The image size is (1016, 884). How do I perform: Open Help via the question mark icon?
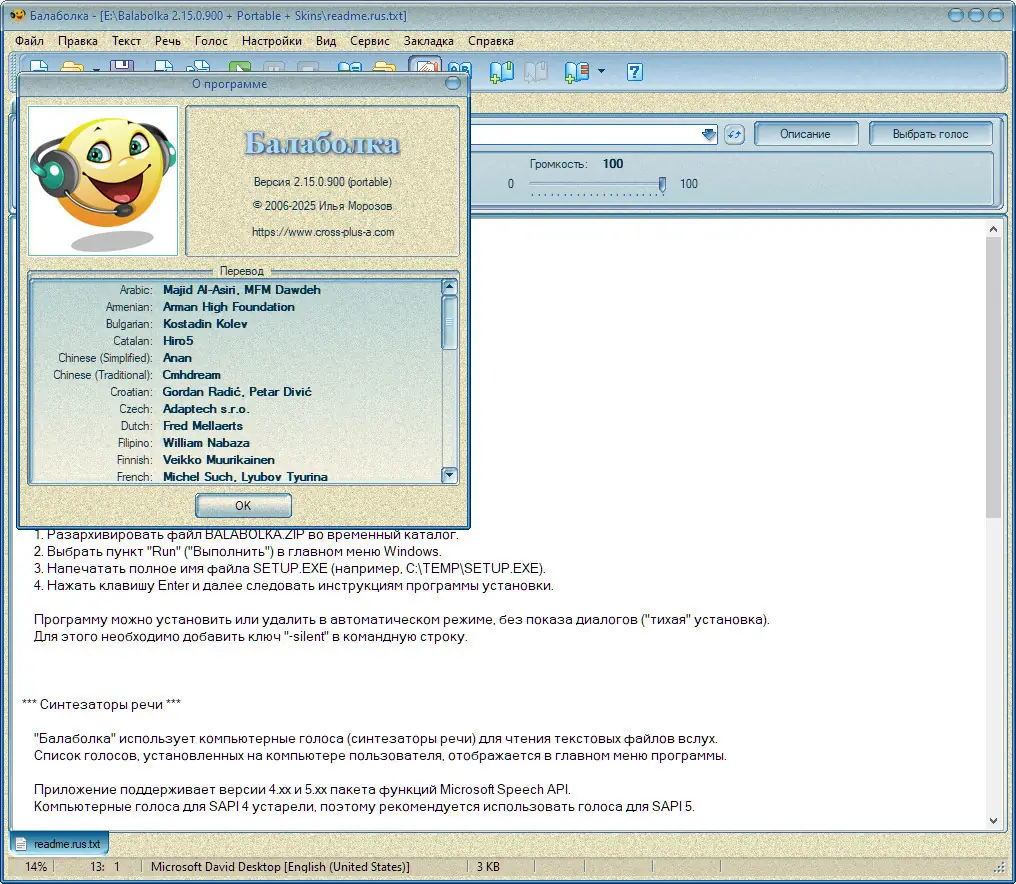click(635, 71)
